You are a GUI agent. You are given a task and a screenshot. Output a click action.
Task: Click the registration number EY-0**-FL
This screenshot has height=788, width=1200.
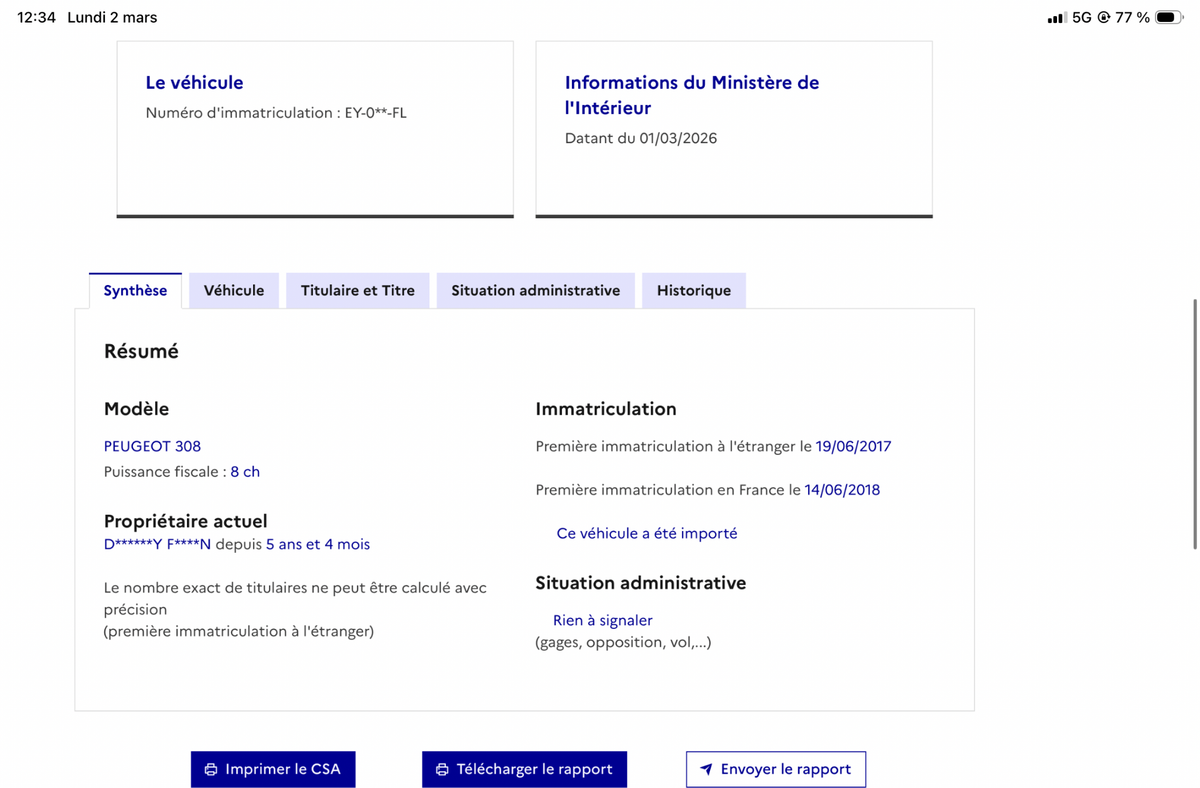coord(375,112)
